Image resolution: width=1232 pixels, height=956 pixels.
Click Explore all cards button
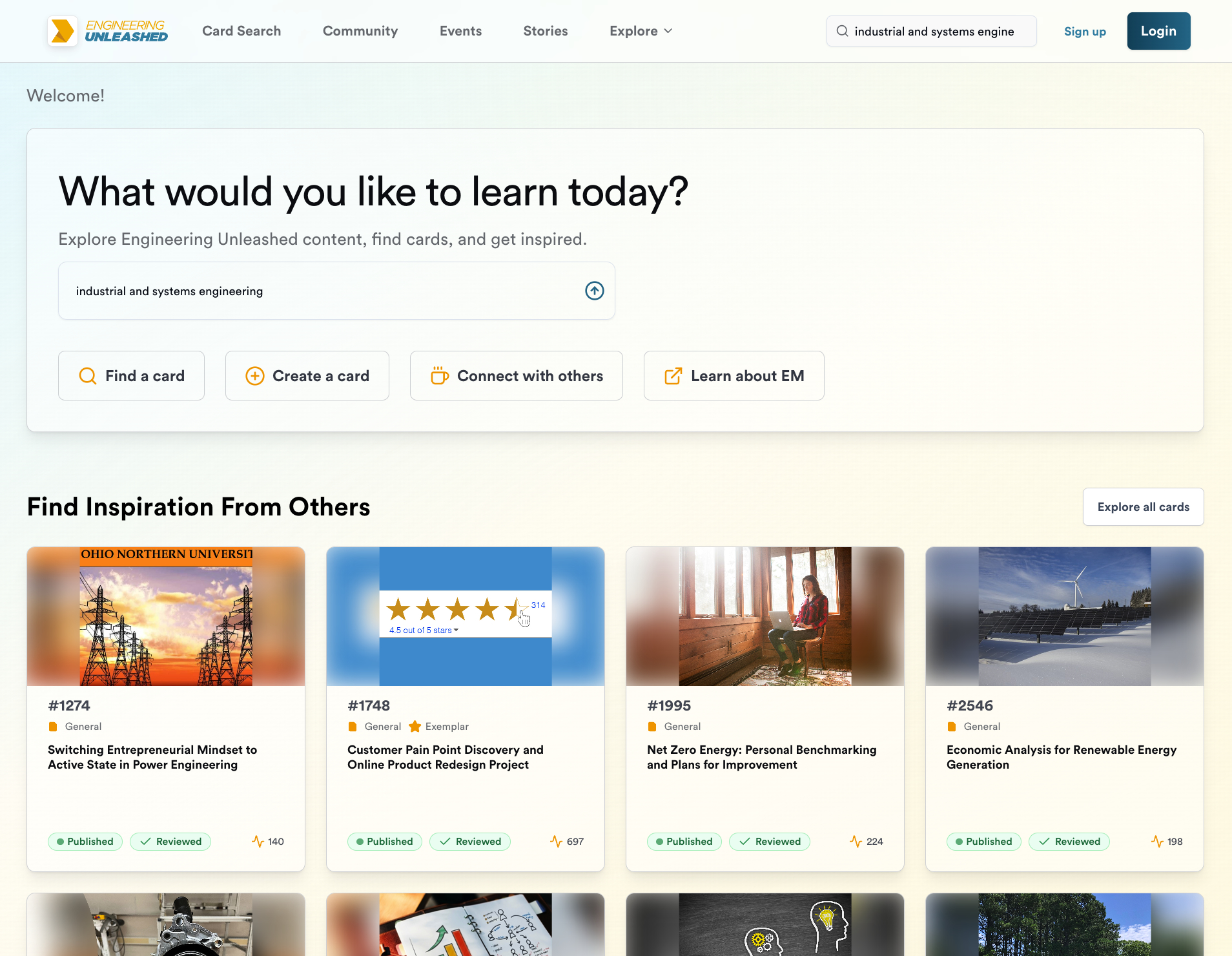pyautogui.click(x=1143, y=507)
